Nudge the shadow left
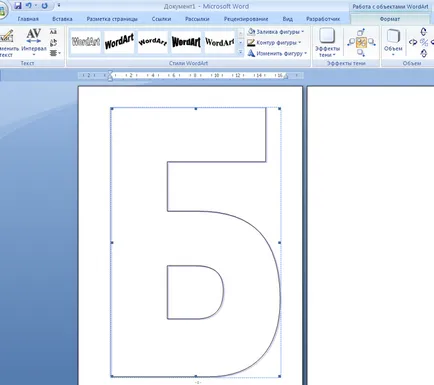The height and width of the screenshot is (385, 434). (x=351, y=42)
